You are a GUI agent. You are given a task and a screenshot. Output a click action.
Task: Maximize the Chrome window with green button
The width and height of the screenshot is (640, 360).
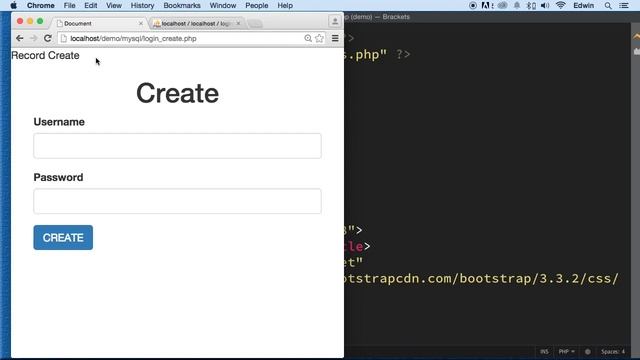(x=40, y=21)
